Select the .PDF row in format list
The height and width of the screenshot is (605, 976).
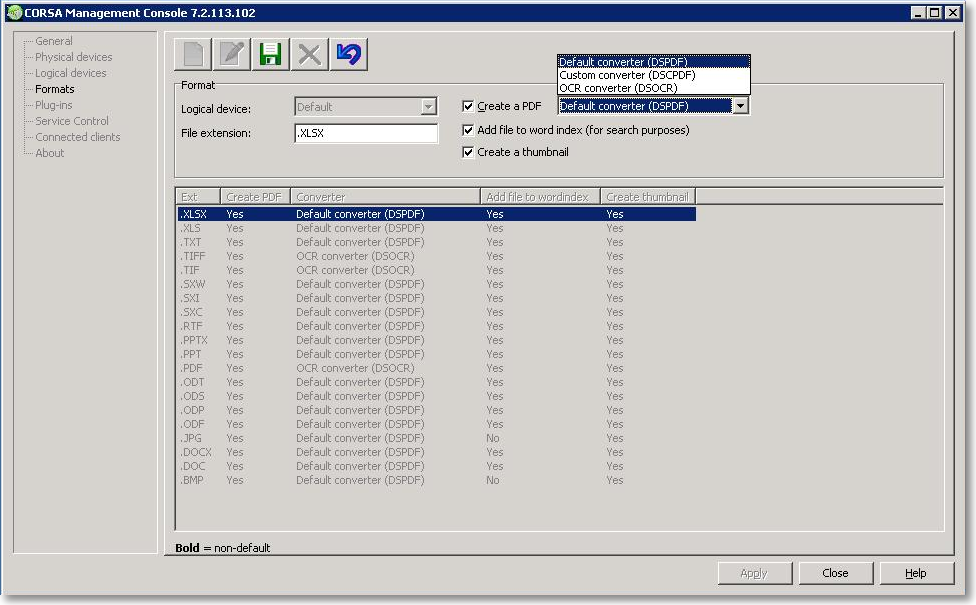coord(436,368)
